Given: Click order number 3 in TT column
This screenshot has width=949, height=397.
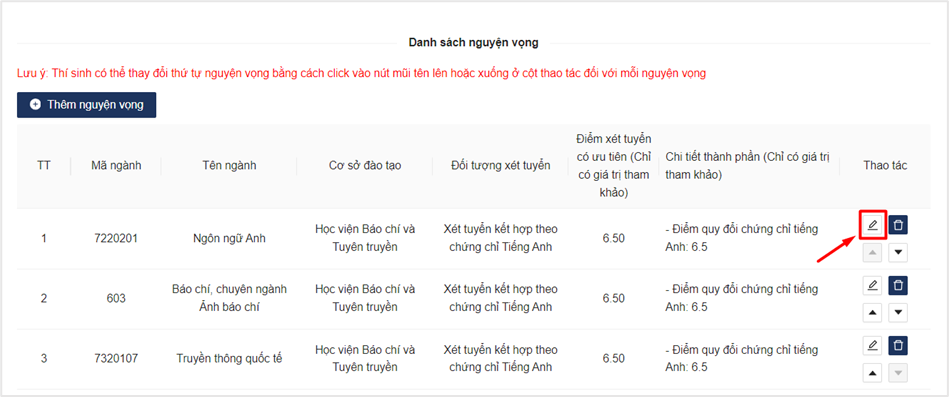Looking at the screenshot, I should [x=44, y=359].
